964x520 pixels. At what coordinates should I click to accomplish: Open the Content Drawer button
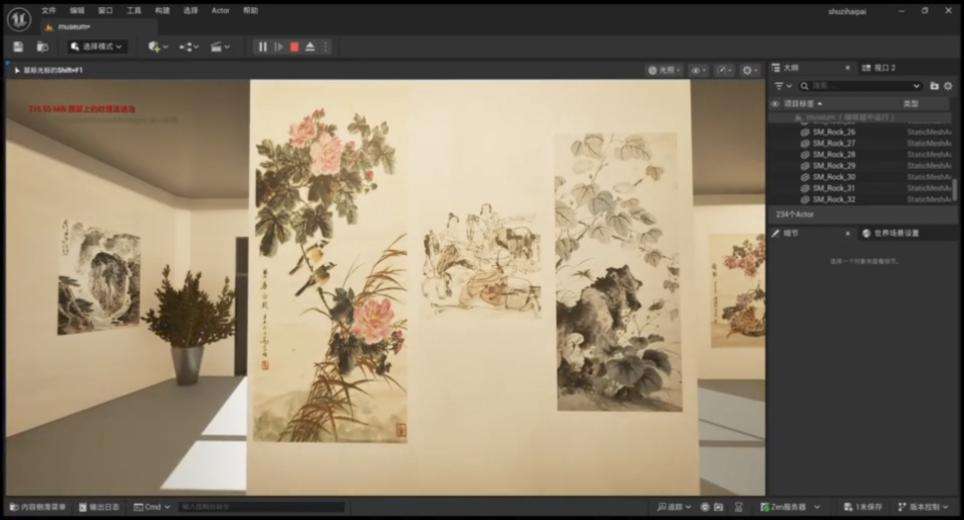click(37, 507)
